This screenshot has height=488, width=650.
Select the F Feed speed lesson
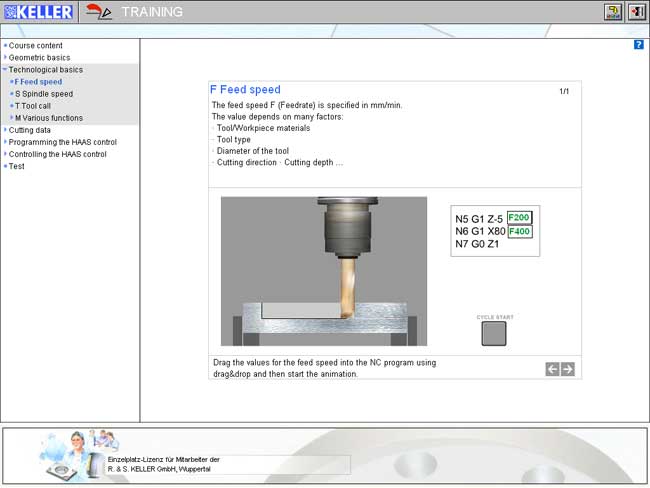coord(38,82)
